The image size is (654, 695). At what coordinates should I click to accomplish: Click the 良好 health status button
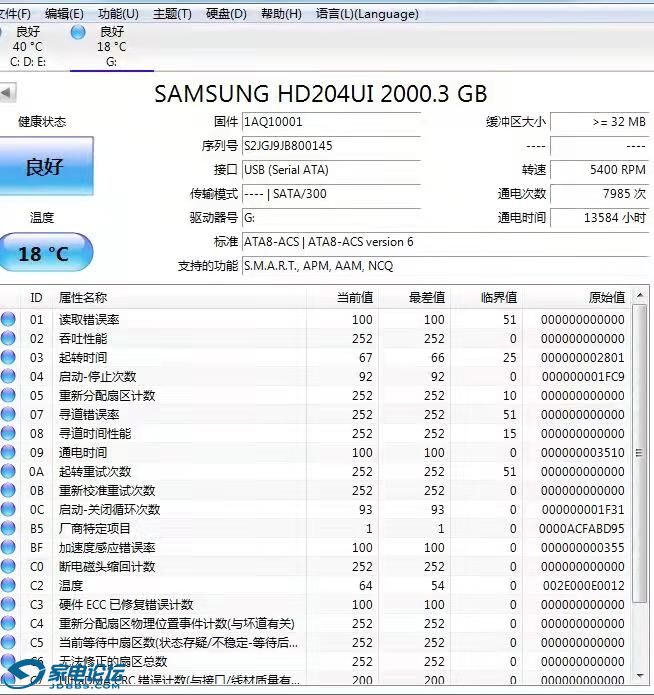(46, 166)
